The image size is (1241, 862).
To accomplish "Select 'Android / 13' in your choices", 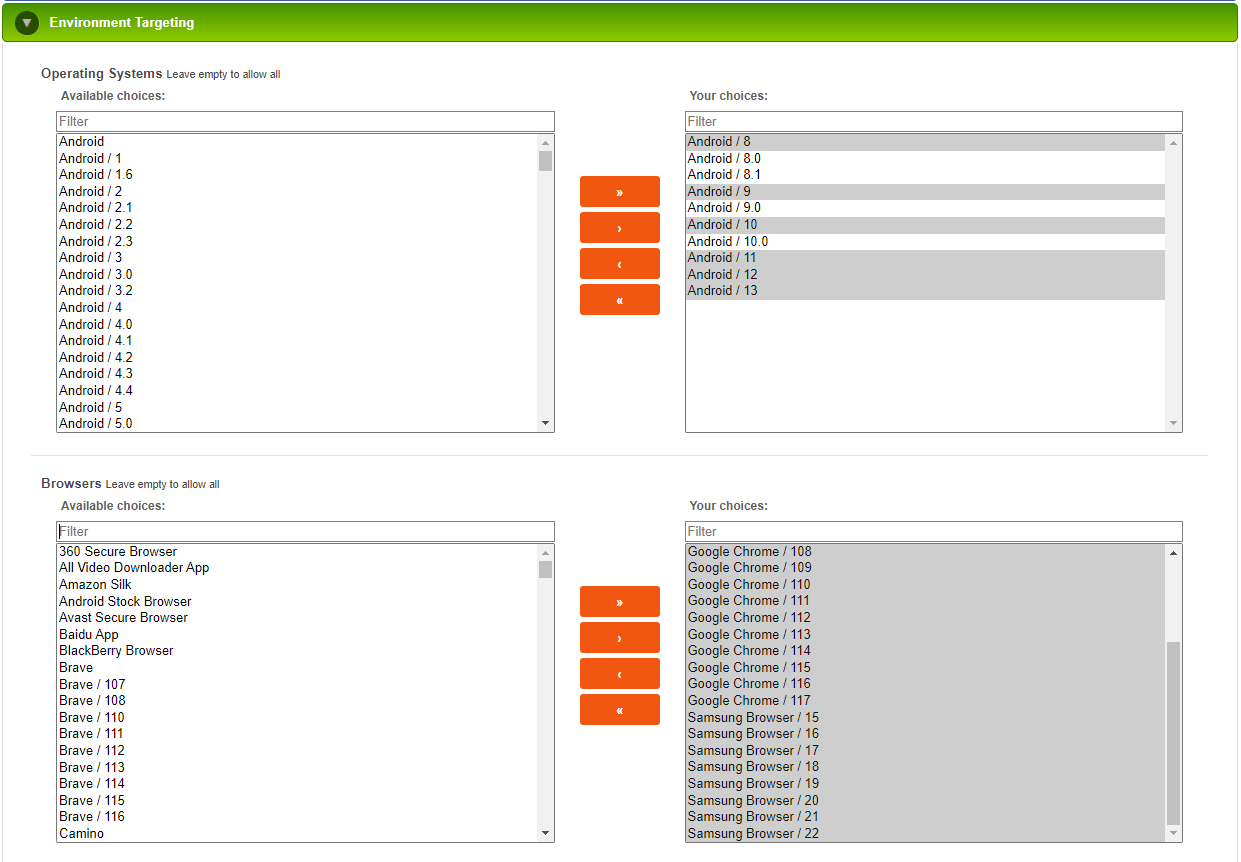I will coord(926,291).
